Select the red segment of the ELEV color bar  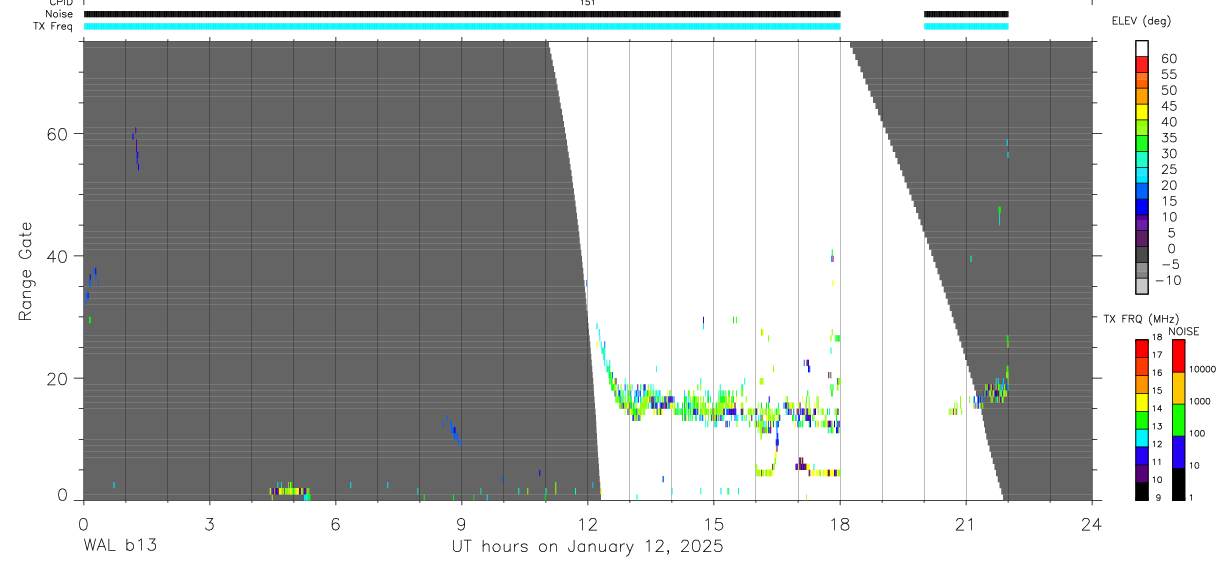pos(1142,63)
